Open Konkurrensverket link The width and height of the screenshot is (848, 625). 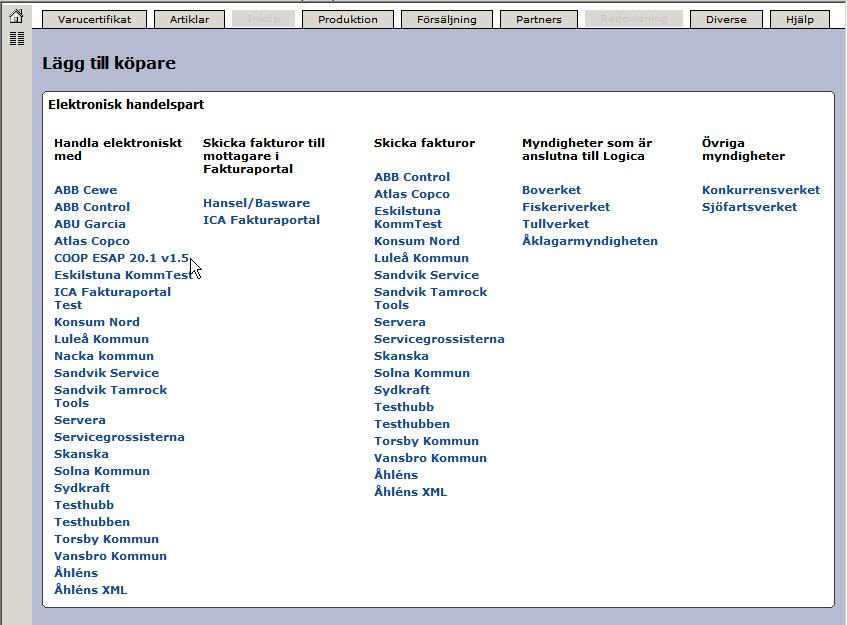[x=761, y=190]
